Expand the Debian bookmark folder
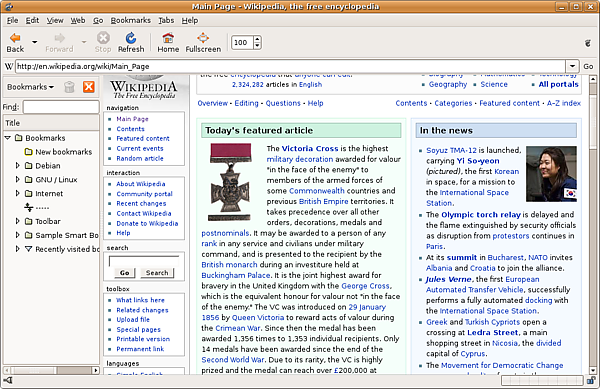This screenshot has height=389, width=600. pos(17,165)
